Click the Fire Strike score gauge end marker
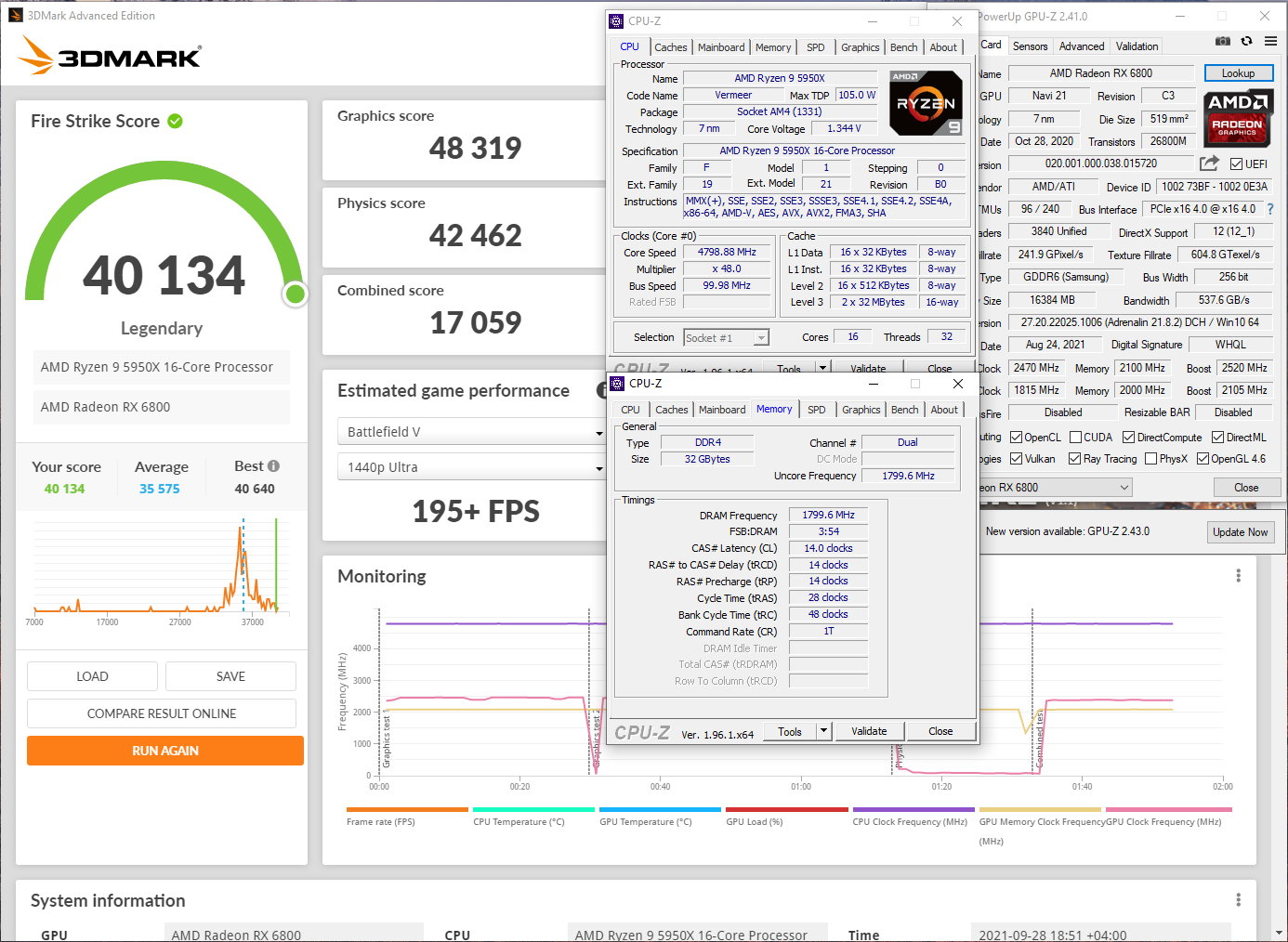This screenshot has width=1288, height=942. tap(296, 294)
